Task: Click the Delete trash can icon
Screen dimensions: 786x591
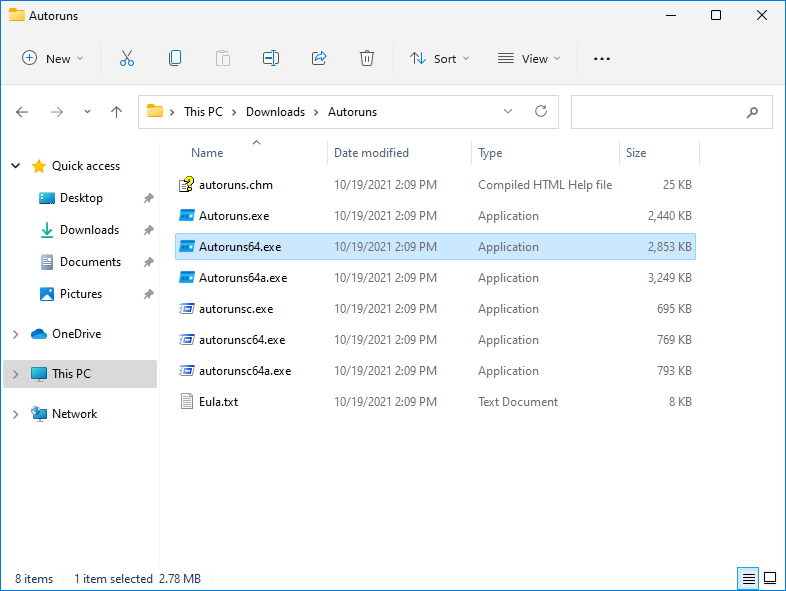Action: (367, 58)
